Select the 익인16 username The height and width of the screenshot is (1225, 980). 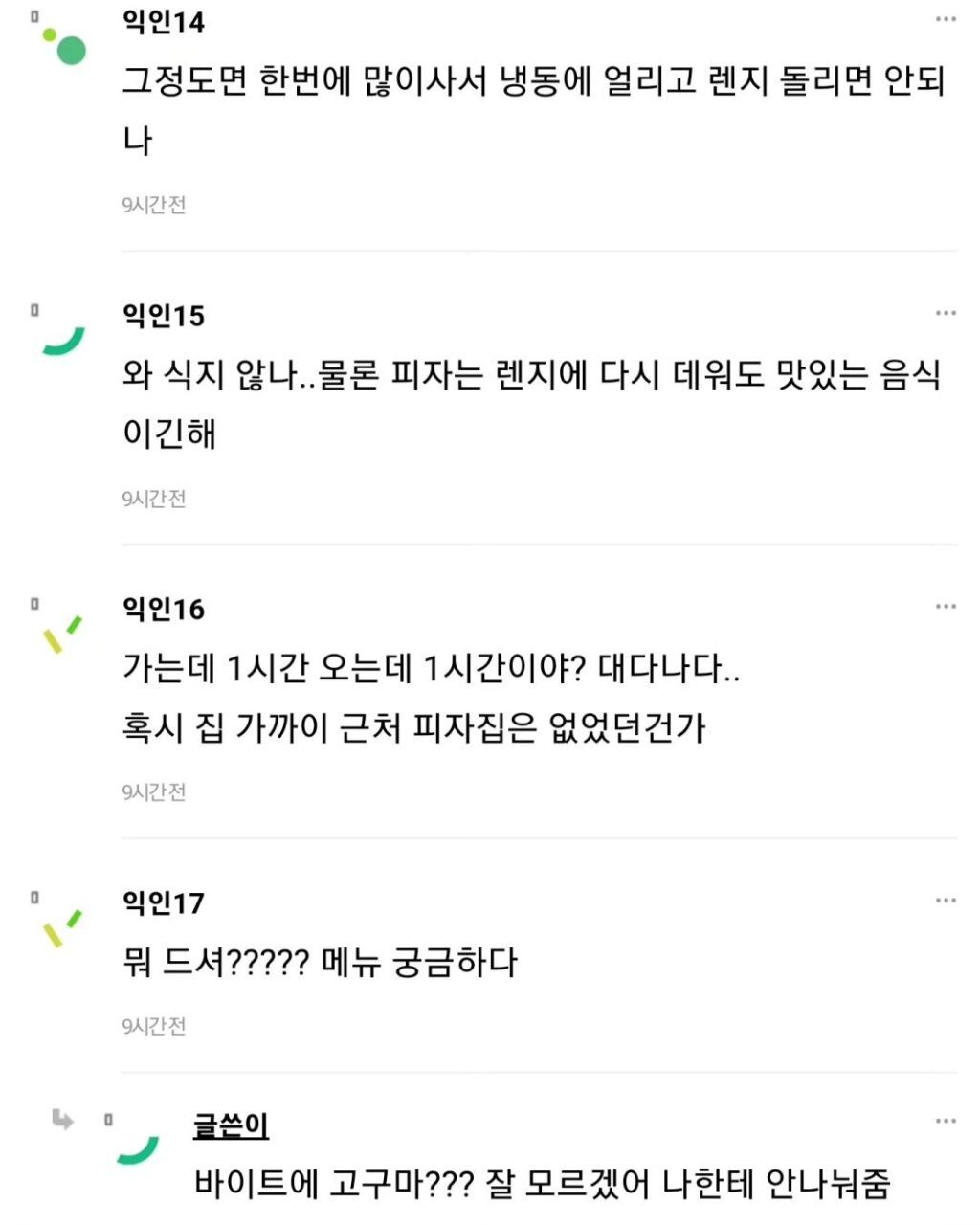click(164, 609)
